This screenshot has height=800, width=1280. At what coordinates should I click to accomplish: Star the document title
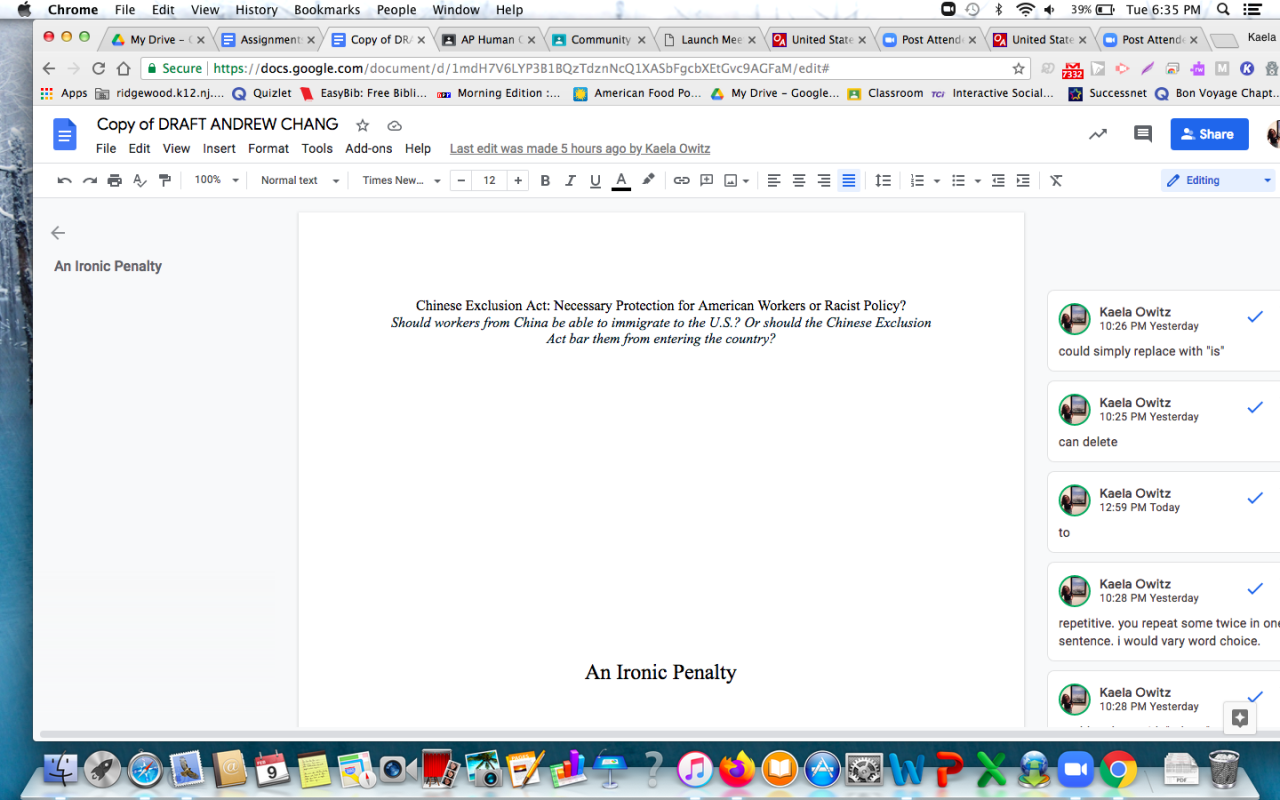(363, 126)
